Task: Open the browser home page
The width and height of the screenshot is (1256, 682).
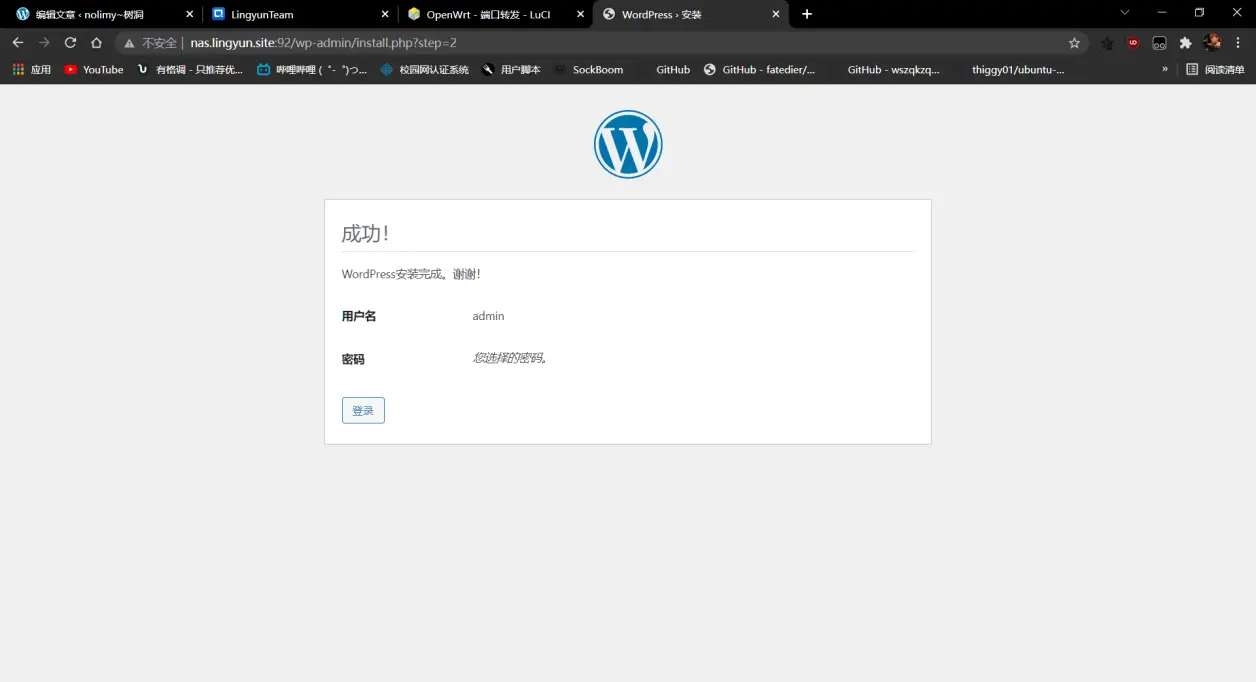Action: 96,43
